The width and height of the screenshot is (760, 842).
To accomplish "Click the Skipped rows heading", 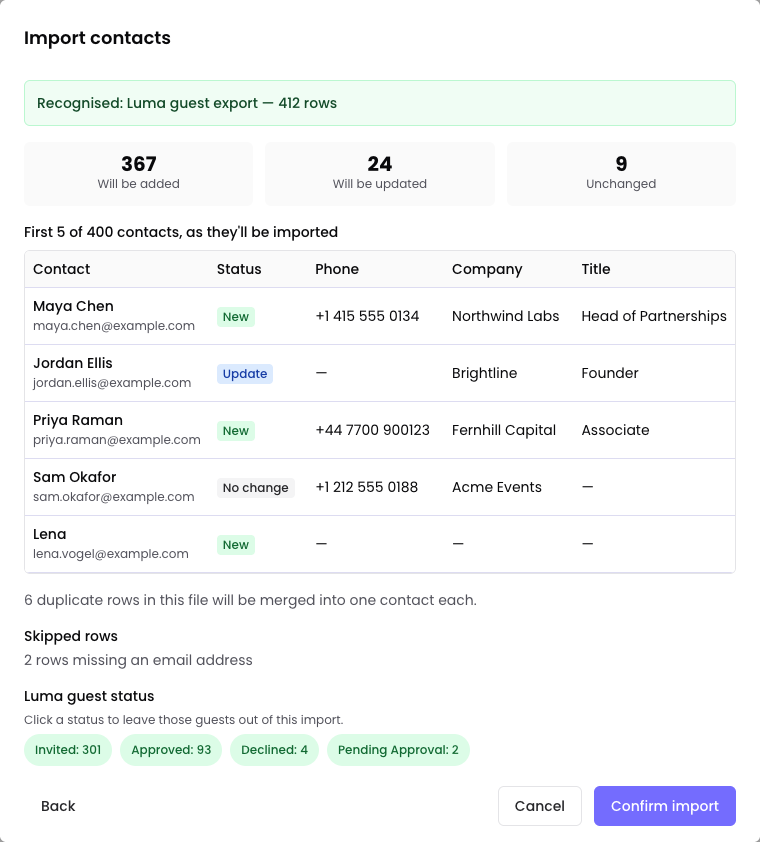I will (71, 636).
